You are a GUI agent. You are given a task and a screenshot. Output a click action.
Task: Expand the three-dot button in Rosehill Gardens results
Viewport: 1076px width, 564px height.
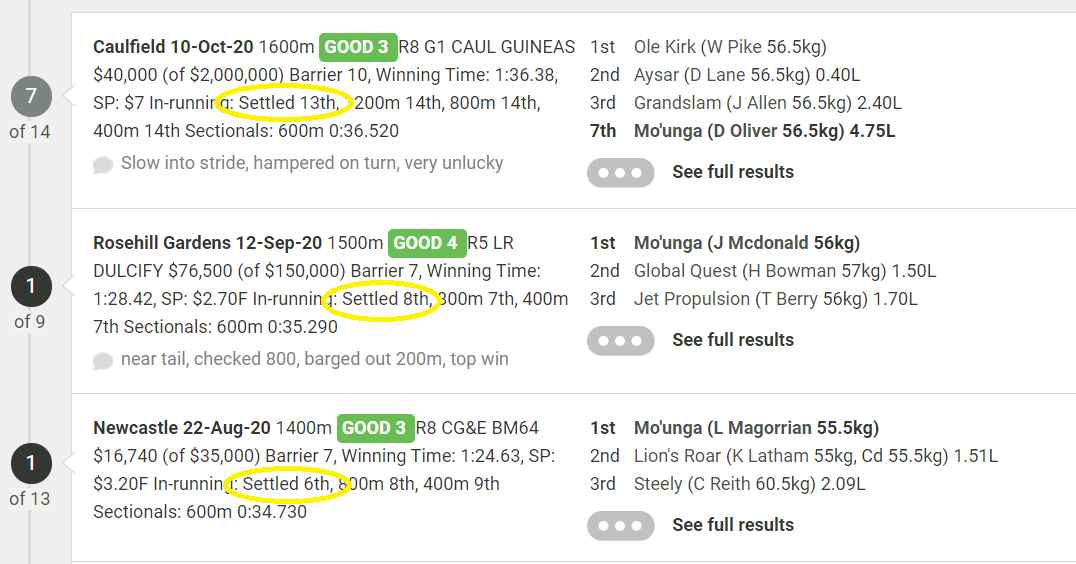[x=620, y=340]
